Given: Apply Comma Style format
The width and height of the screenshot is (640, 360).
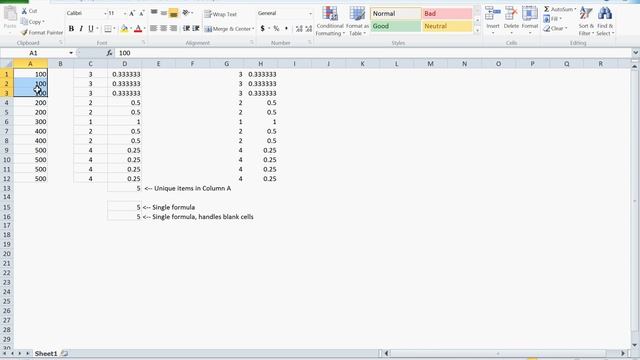Looking at the screenshot, I should [x=286, y=29].
